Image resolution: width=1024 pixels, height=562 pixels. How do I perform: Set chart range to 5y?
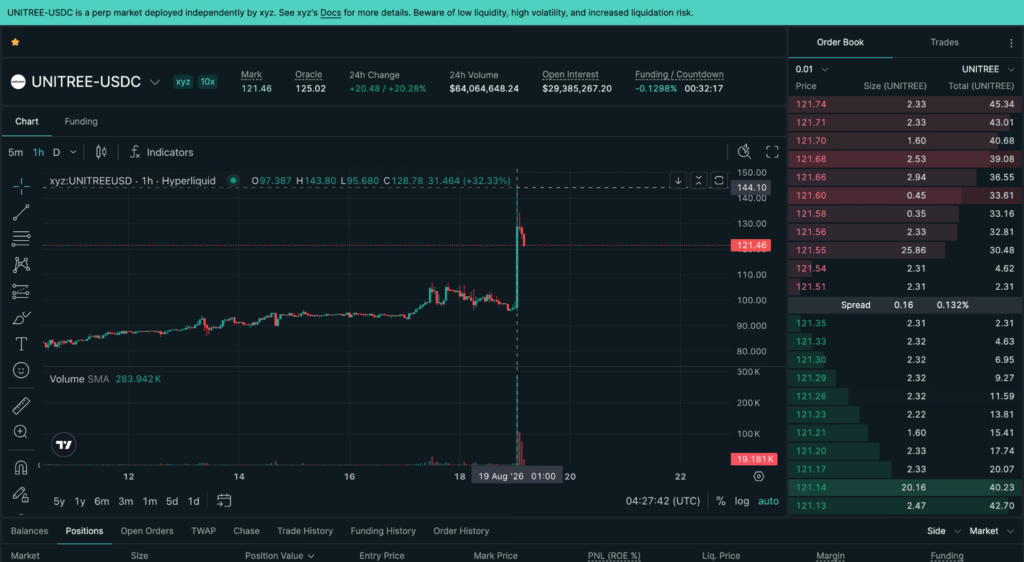[59, 501]
